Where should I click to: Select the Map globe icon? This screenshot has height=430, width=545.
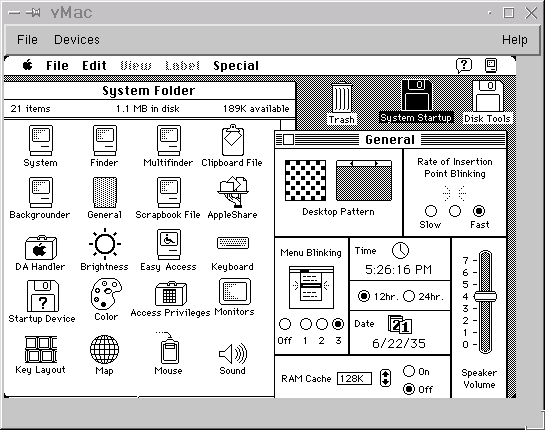pos(104,349)
